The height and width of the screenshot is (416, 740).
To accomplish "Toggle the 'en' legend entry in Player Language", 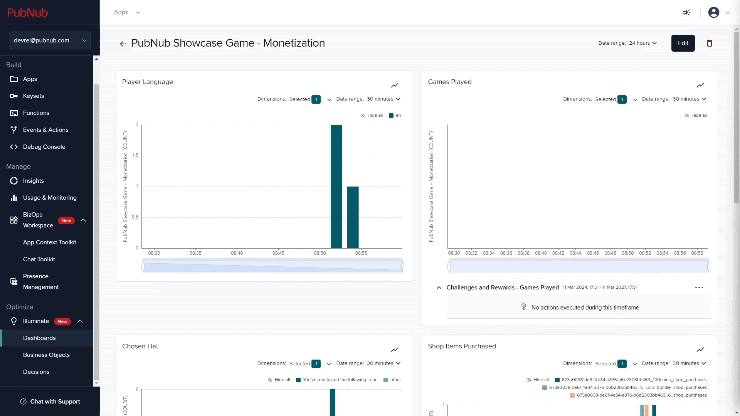I will coord(395,116).
